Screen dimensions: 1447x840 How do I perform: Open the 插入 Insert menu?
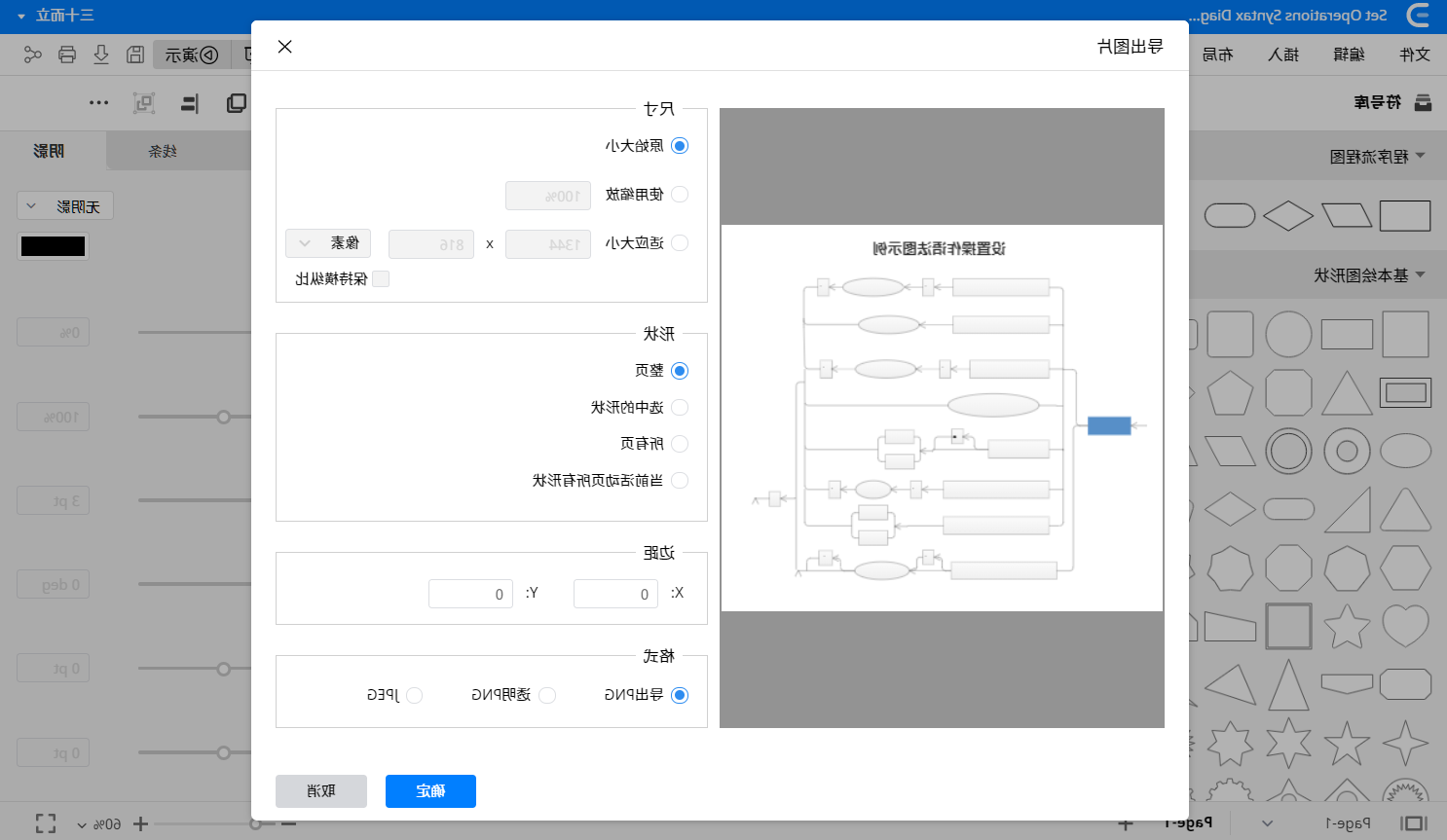pyautogui.click(x=1283, y=55)
